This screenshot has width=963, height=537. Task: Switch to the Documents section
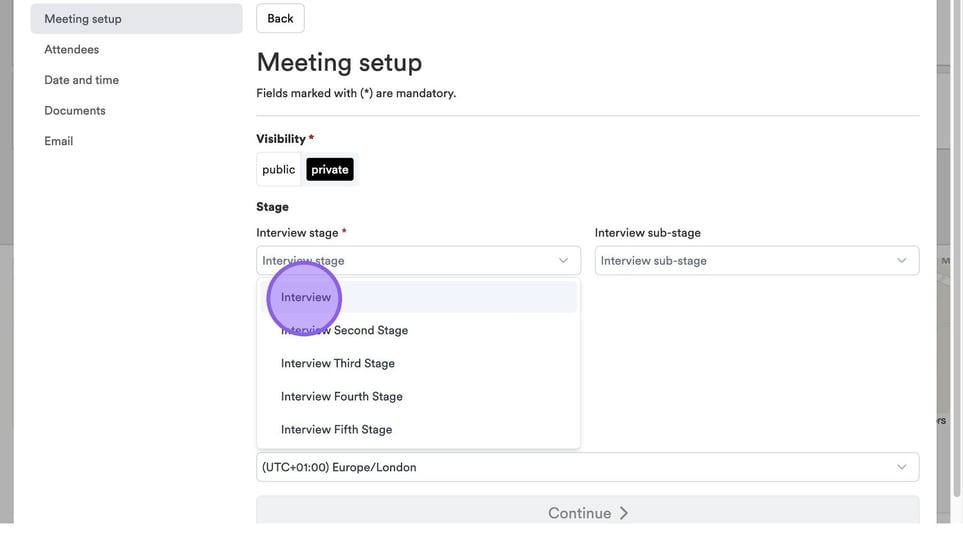coord(75,110)
